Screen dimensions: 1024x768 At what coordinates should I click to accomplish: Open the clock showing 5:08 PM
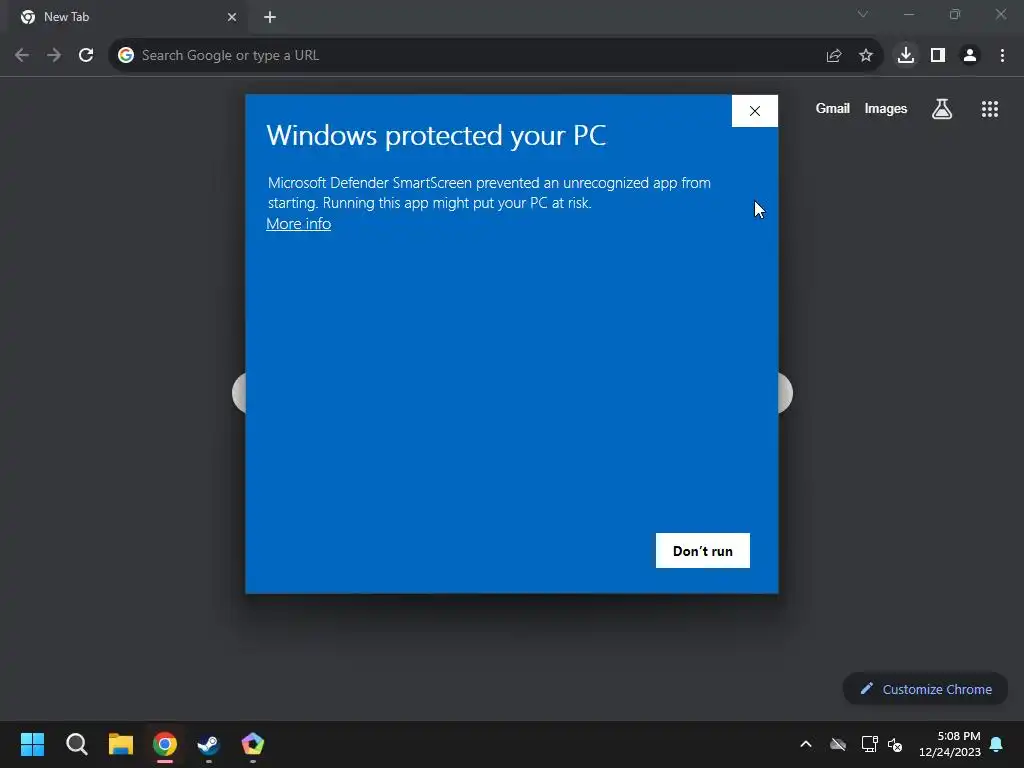(950, 744)
